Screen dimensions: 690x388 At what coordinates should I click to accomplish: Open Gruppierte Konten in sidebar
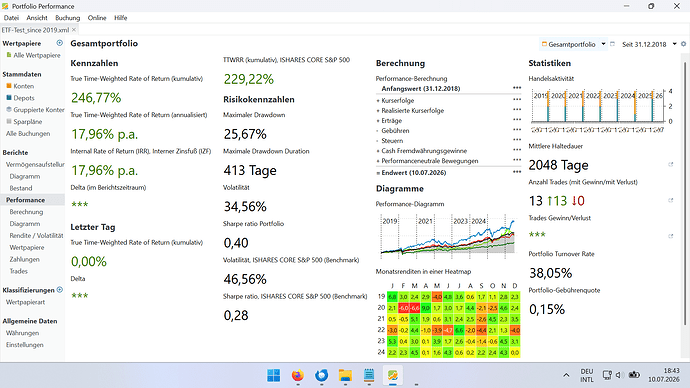[x=39, y=110]
